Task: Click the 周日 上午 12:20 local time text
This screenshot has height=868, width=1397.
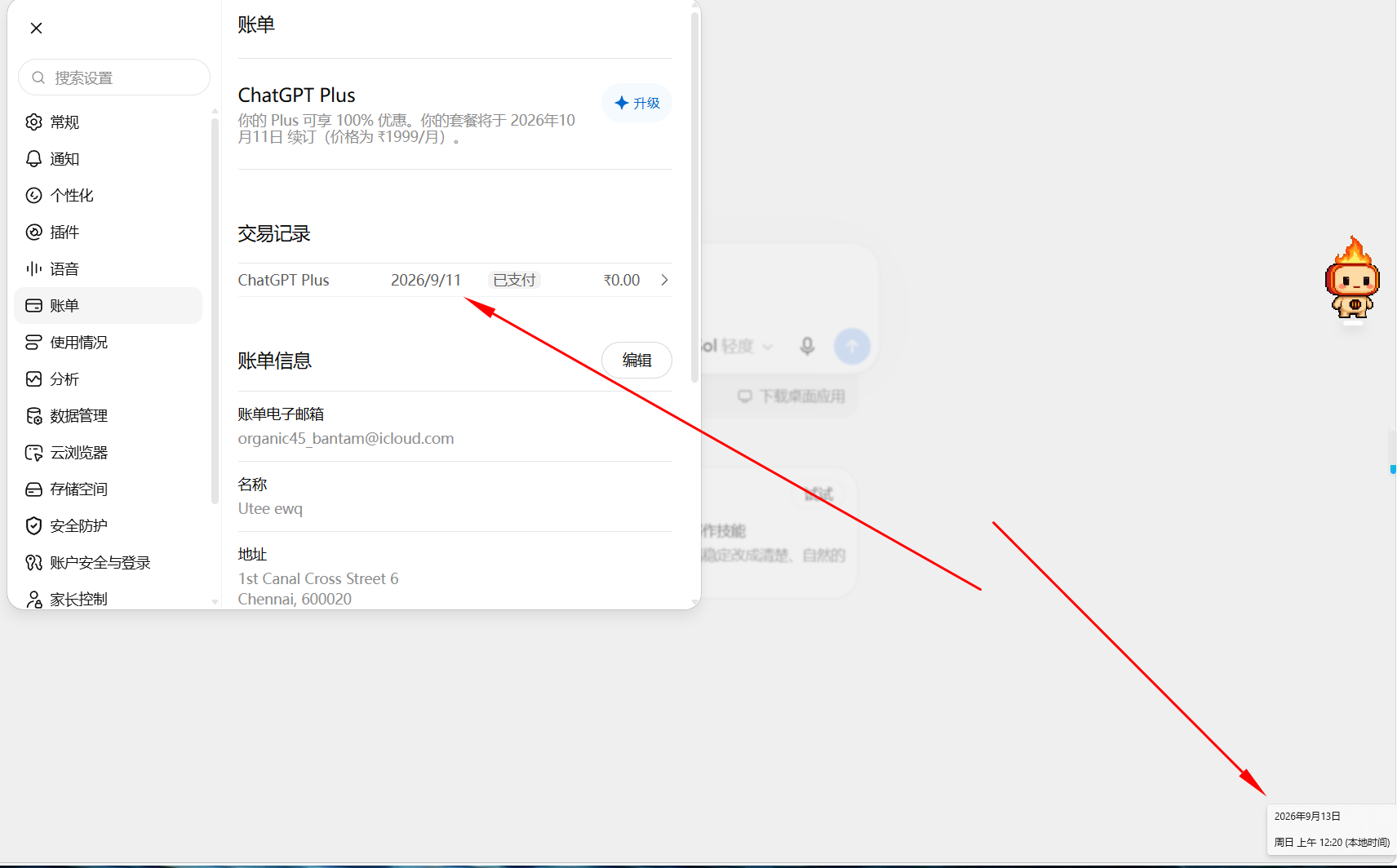Action: coord(1332,842)
